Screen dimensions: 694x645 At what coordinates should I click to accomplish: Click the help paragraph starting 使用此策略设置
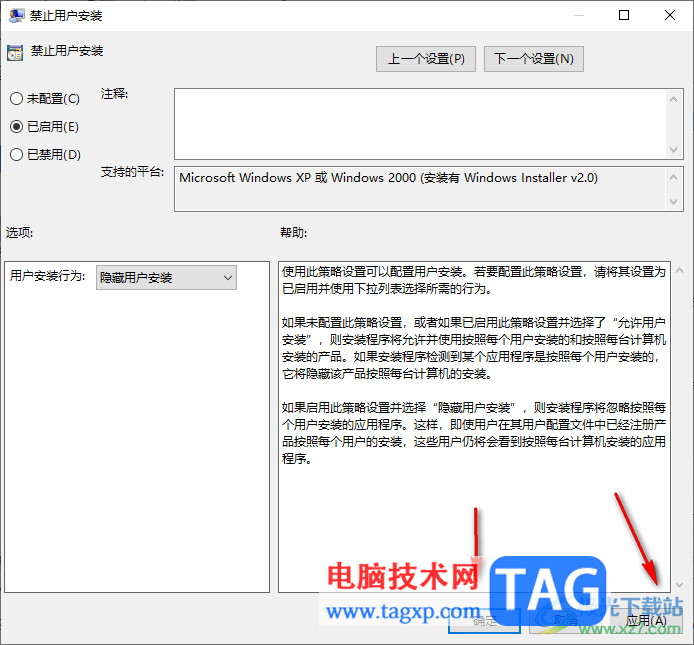[x=474, y=280]
